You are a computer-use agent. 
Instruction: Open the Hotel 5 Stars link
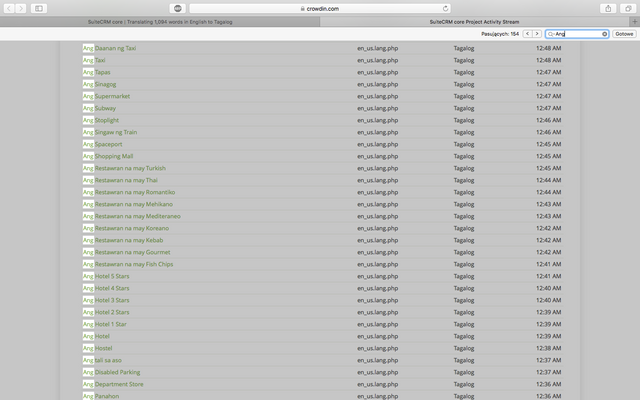coord(106,276)
